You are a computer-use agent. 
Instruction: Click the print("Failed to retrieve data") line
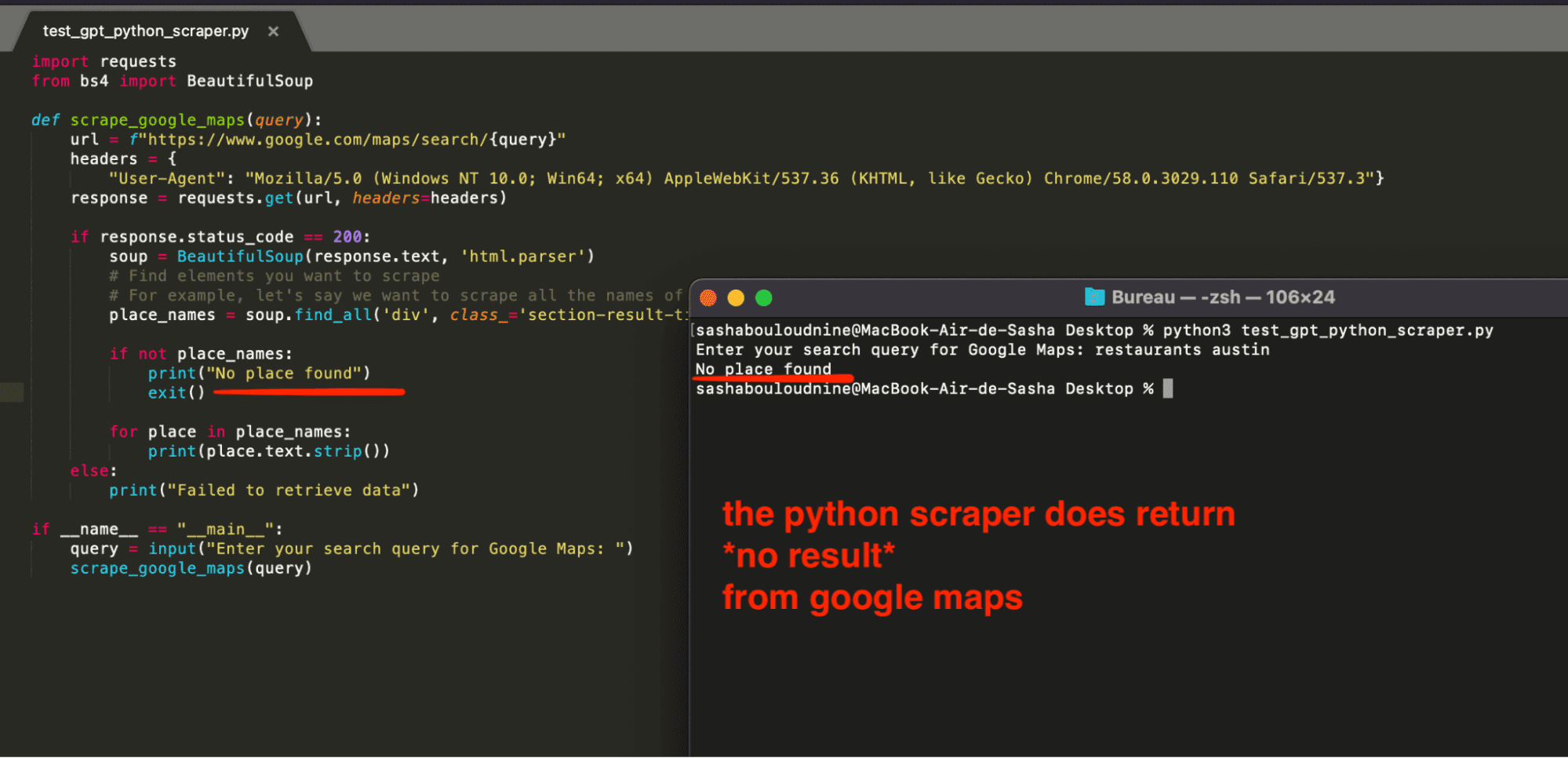pyautogui.click(x=264, y=490)
